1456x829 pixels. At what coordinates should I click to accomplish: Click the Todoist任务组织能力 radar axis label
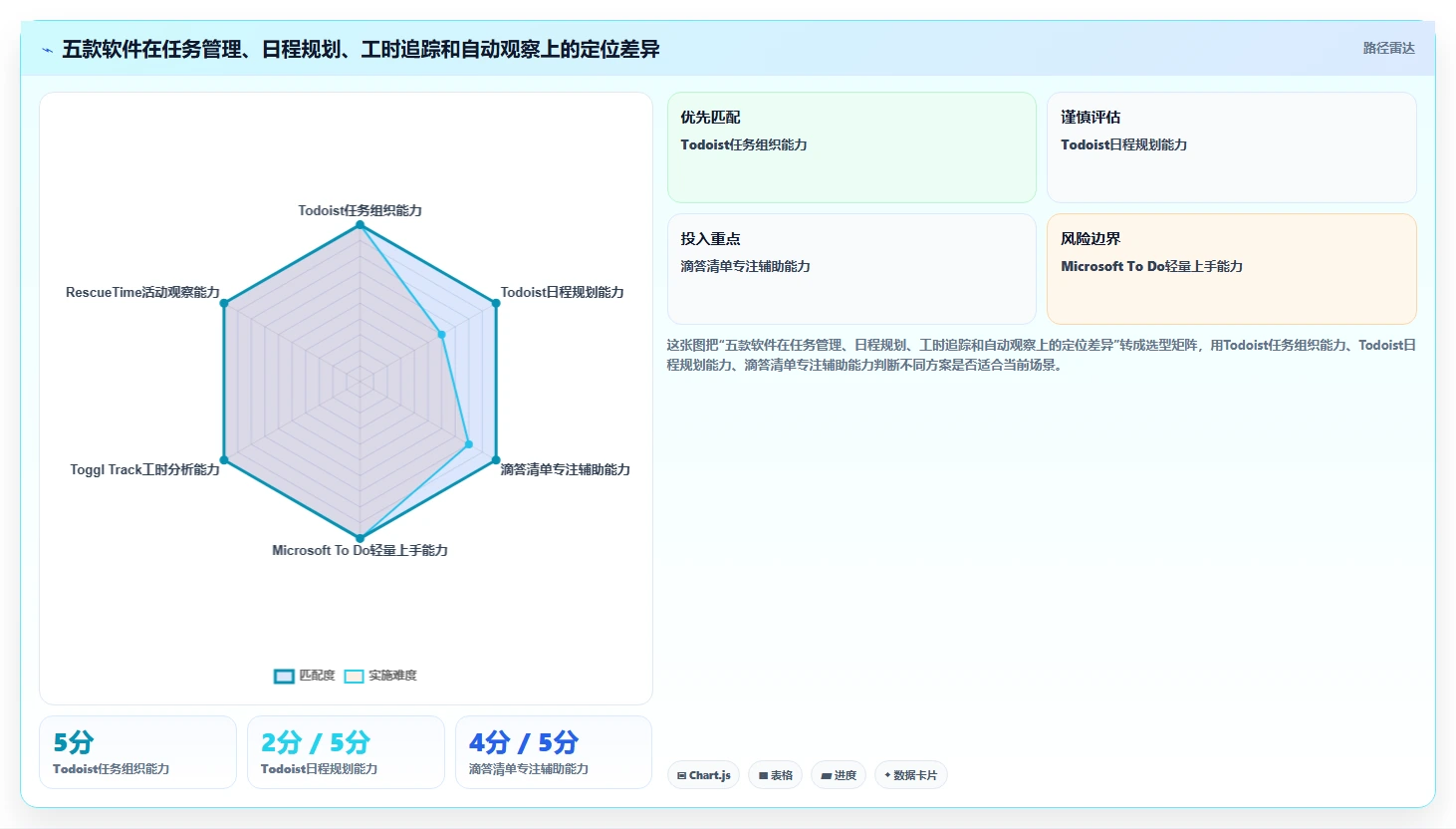point(360,210)
